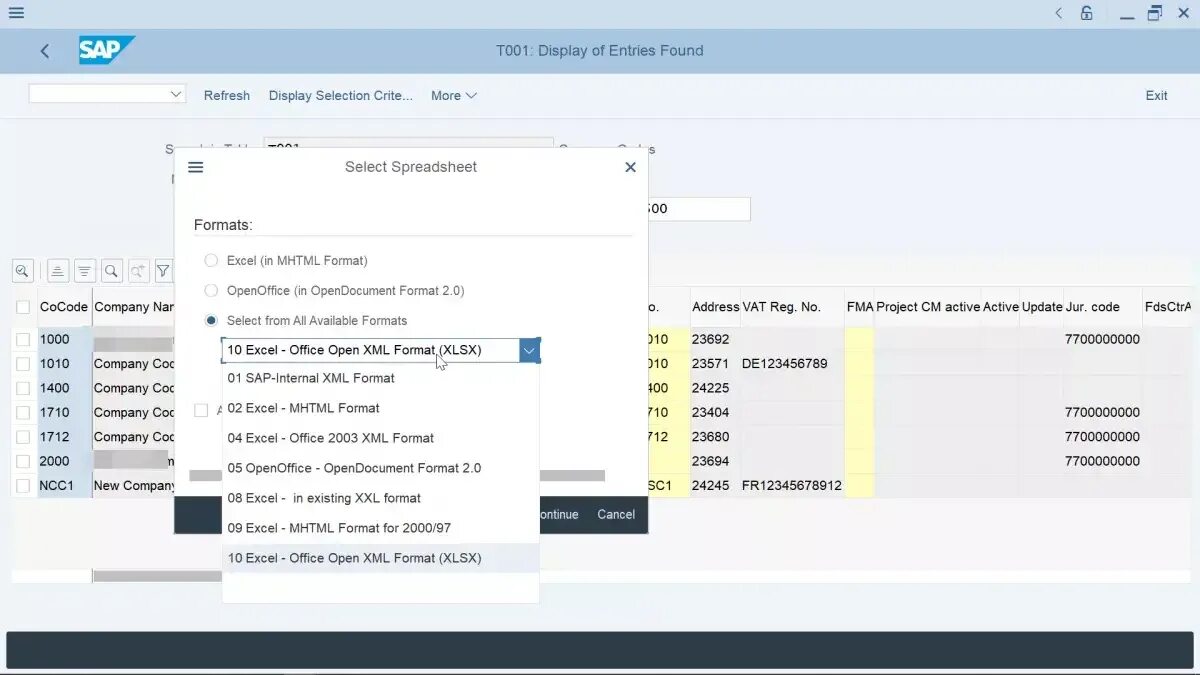Click the format combo box showing XLSX
1200x675 pixels.
[x=370, y=350]
